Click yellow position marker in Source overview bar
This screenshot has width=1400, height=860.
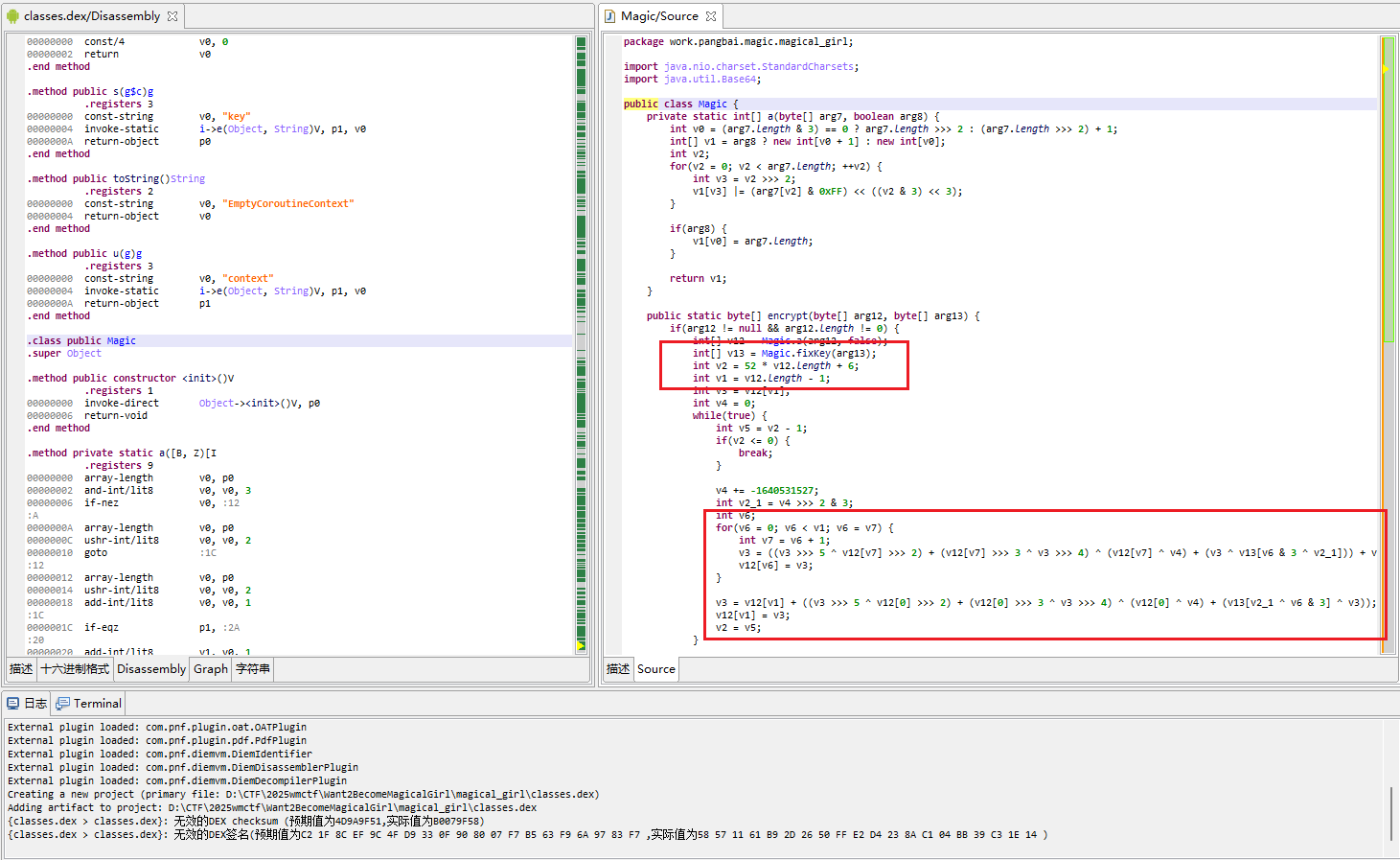[1386, 69]
